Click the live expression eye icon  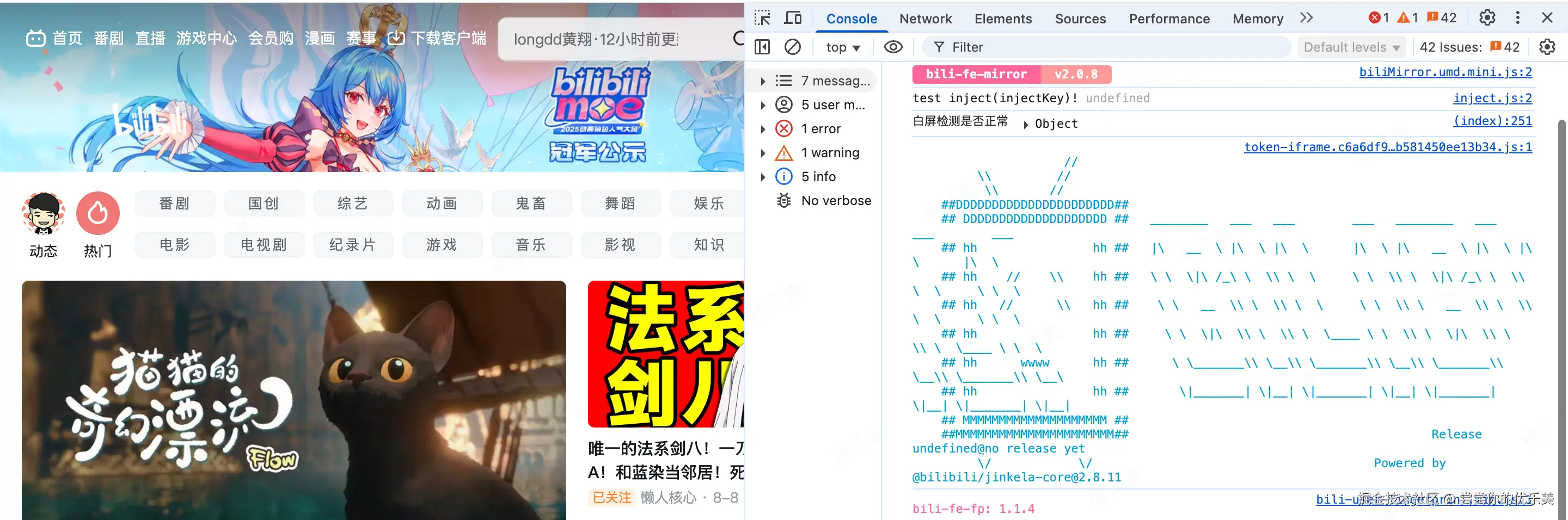pos(893,47)
